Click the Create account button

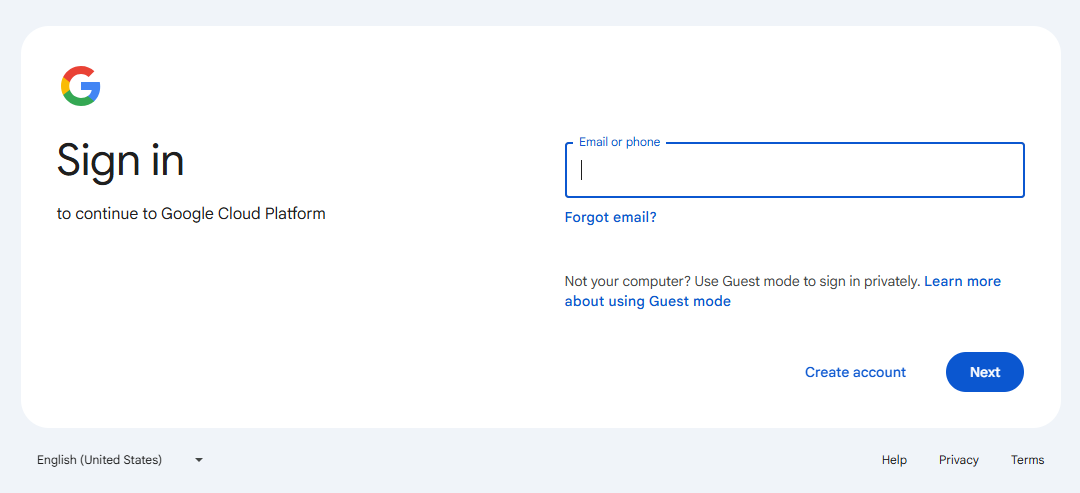tap(855, 372)
